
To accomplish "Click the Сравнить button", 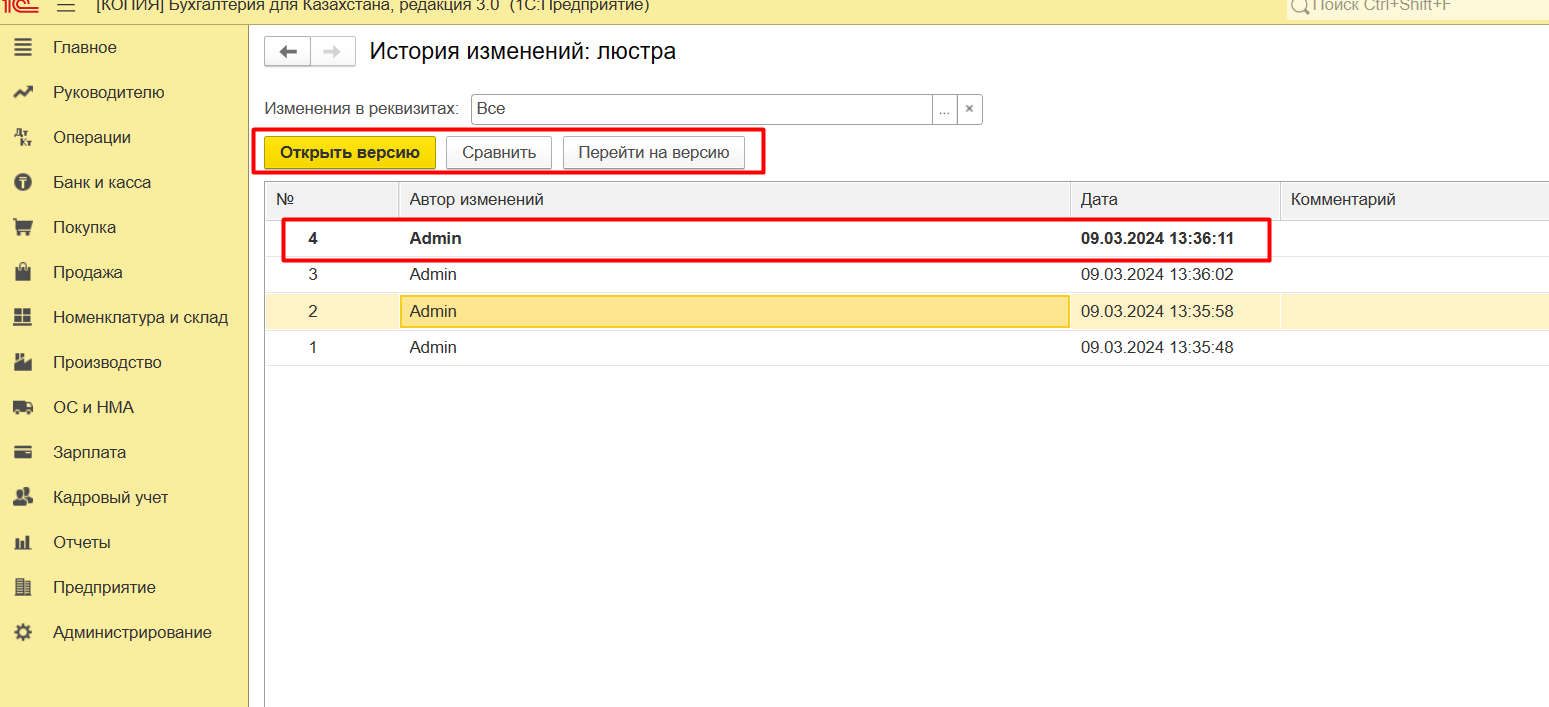I will coord(499,153).
